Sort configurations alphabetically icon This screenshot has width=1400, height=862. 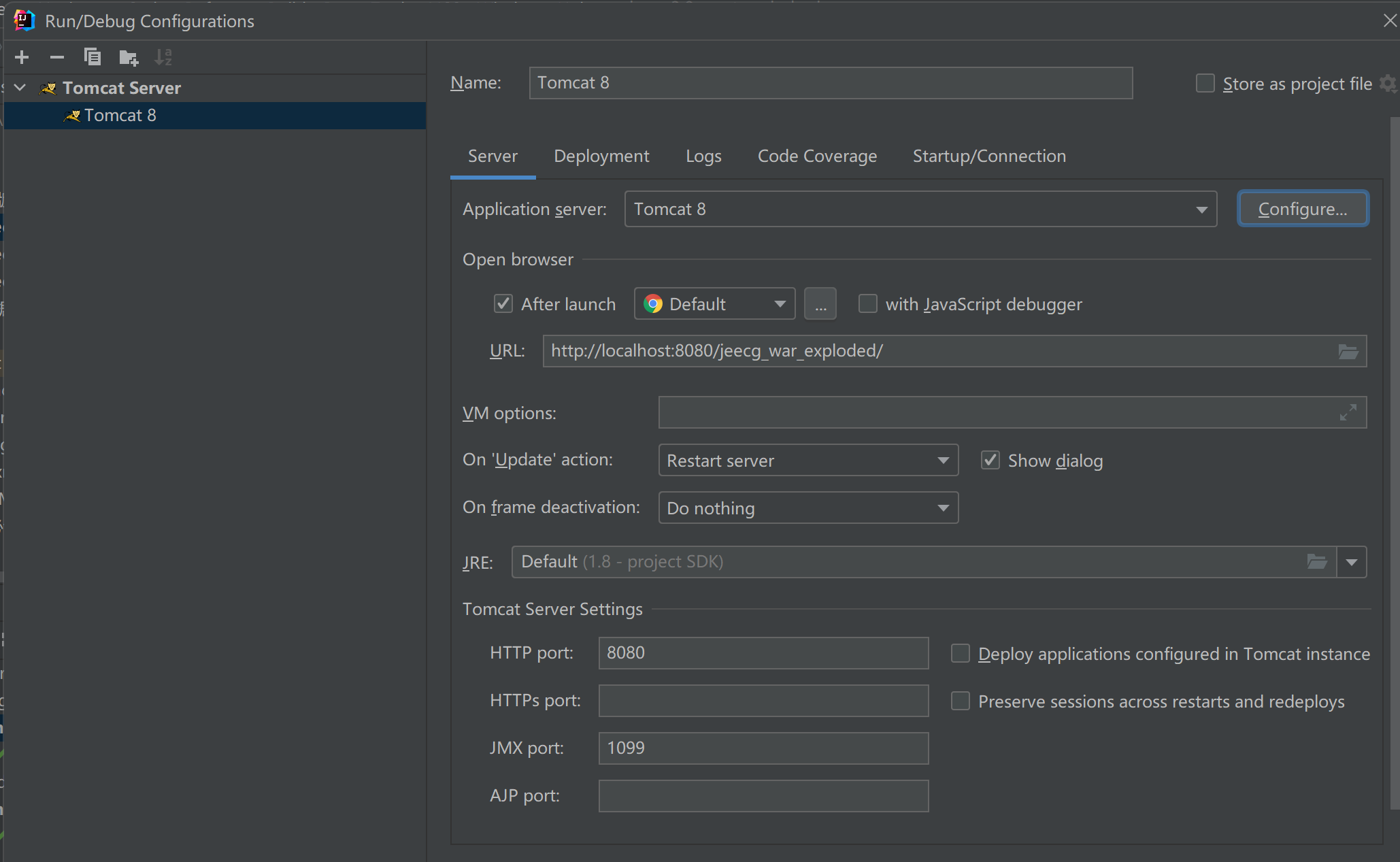pyautogui.click(x=163, y=57)
